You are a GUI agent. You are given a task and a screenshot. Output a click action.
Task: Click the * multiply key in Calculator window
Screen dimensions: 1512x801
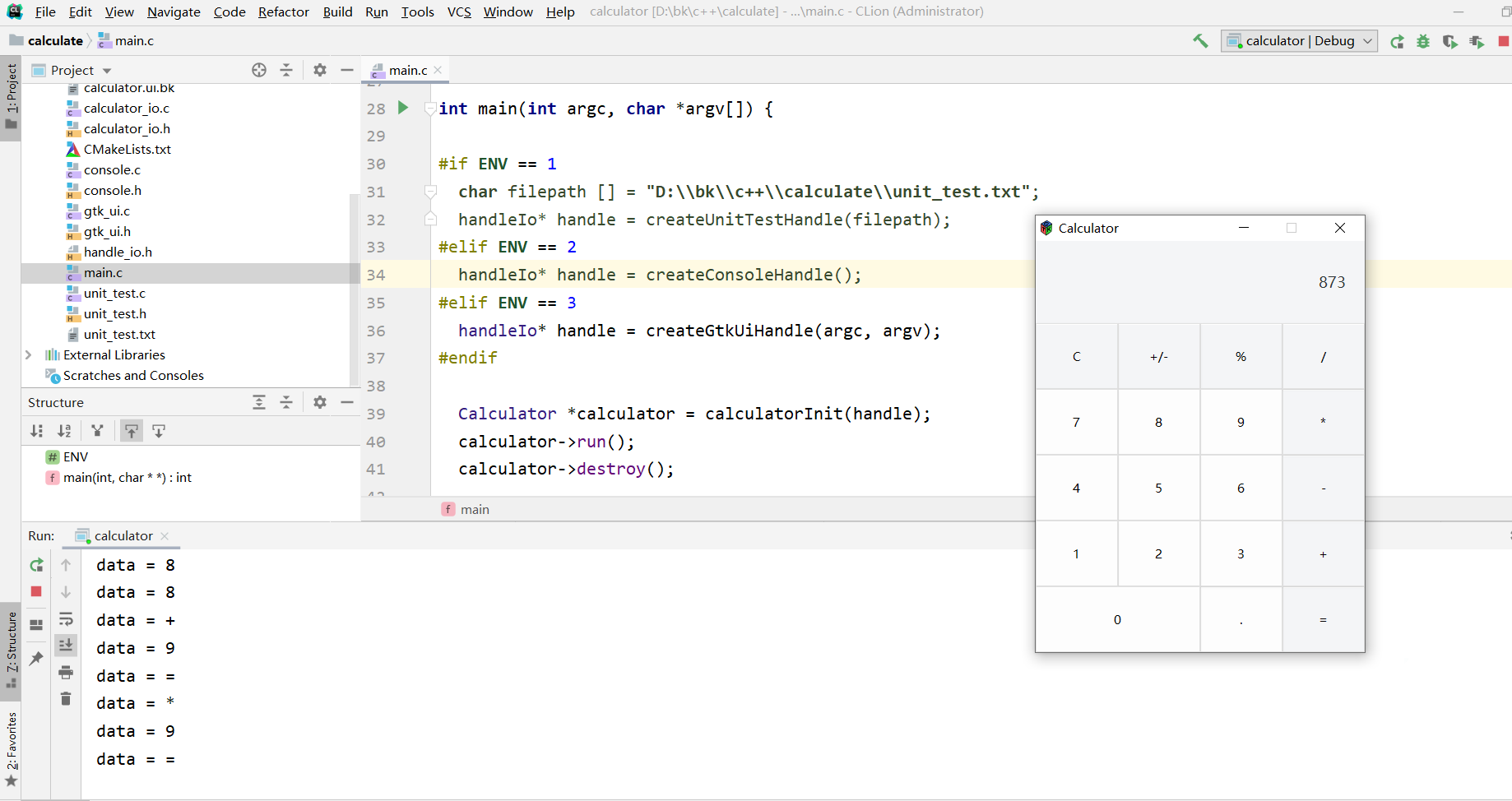click(x=1323, y=422)
